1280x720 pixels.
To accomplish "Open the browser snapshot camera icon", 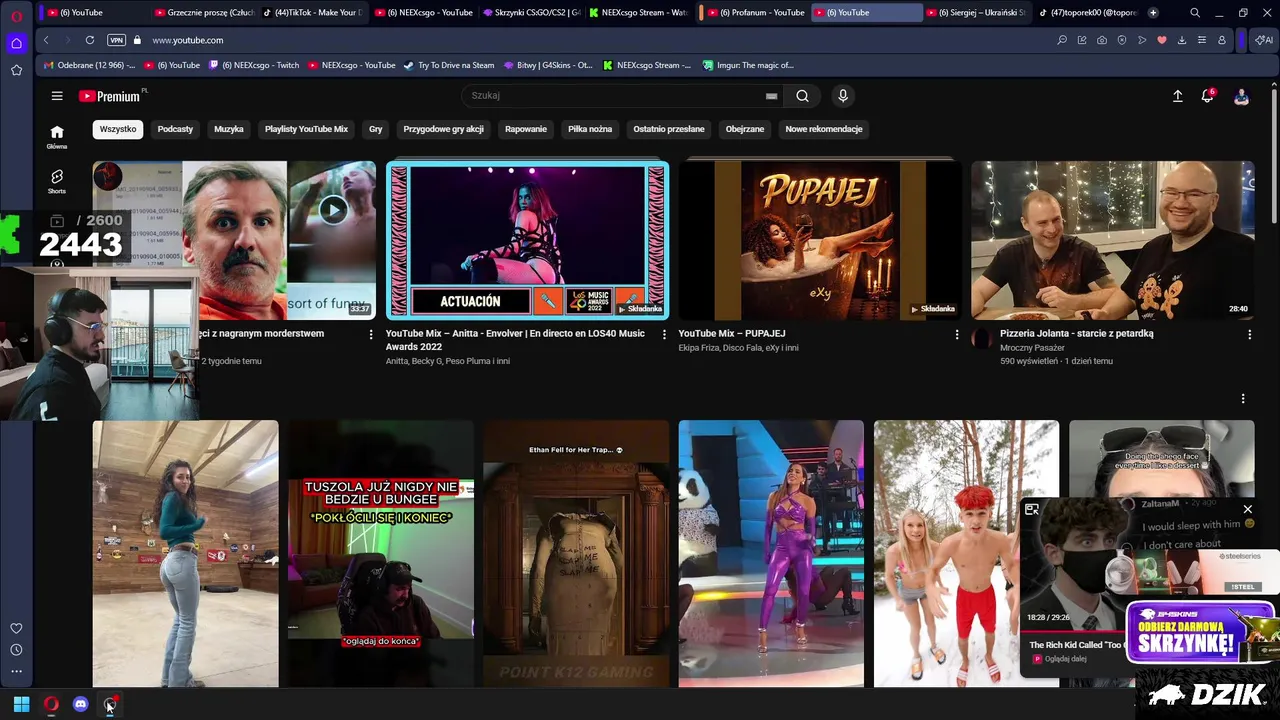I will [x=1102, y=40].
